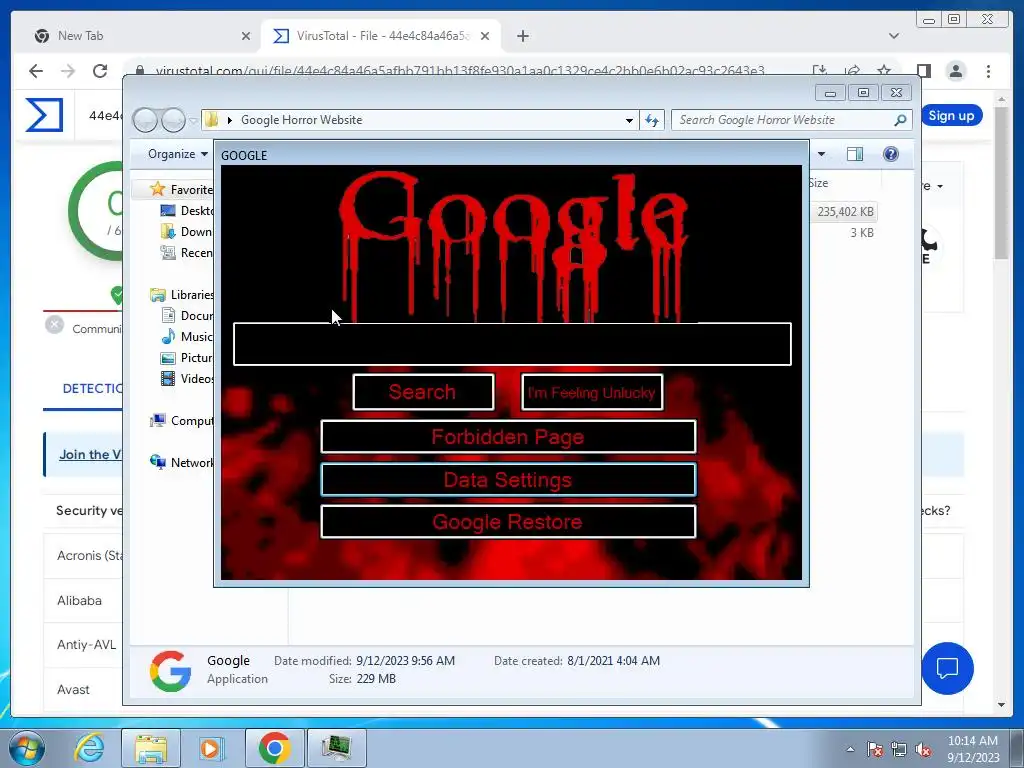The width and height of the screenshot is (1024, 768).
Task: Click the 3 KB file size cell
Action: pos(861,232)
